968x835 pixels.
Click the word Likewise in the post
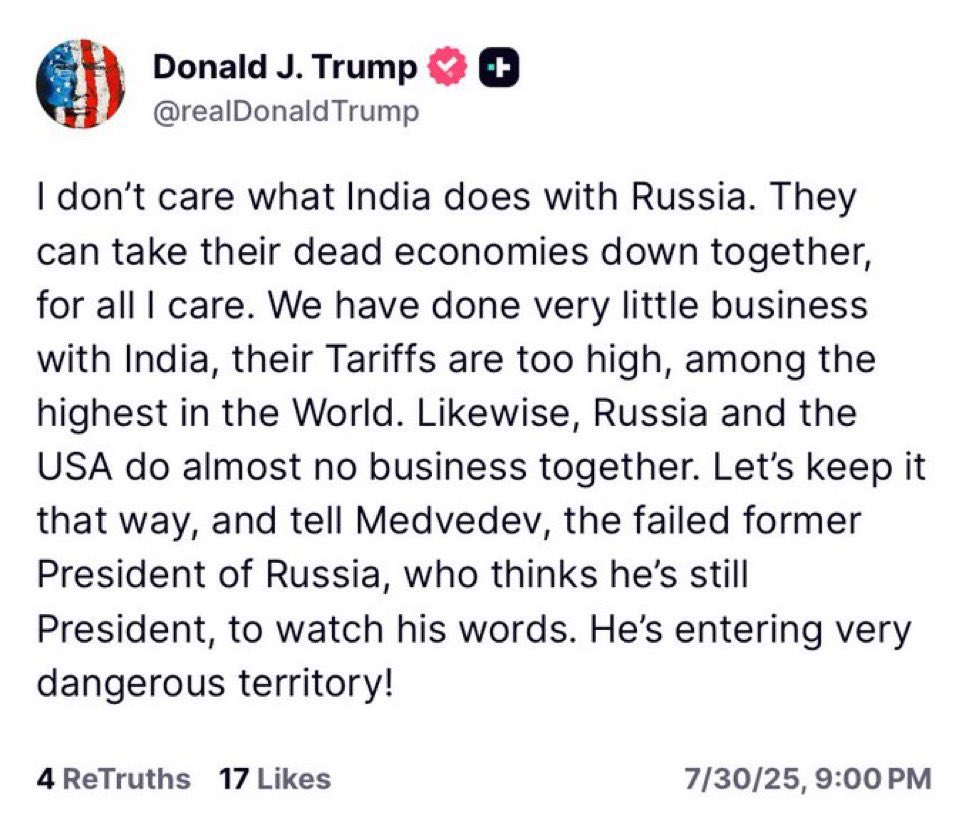click(x=499, y=413)
